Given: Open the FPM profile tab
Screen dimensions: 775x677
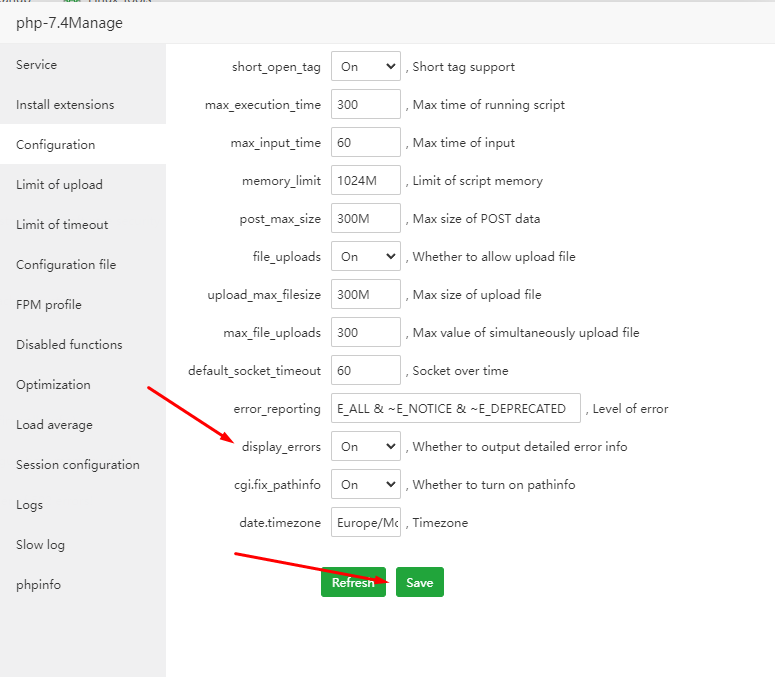Looking at the screenshot, I should pos(49,305).
